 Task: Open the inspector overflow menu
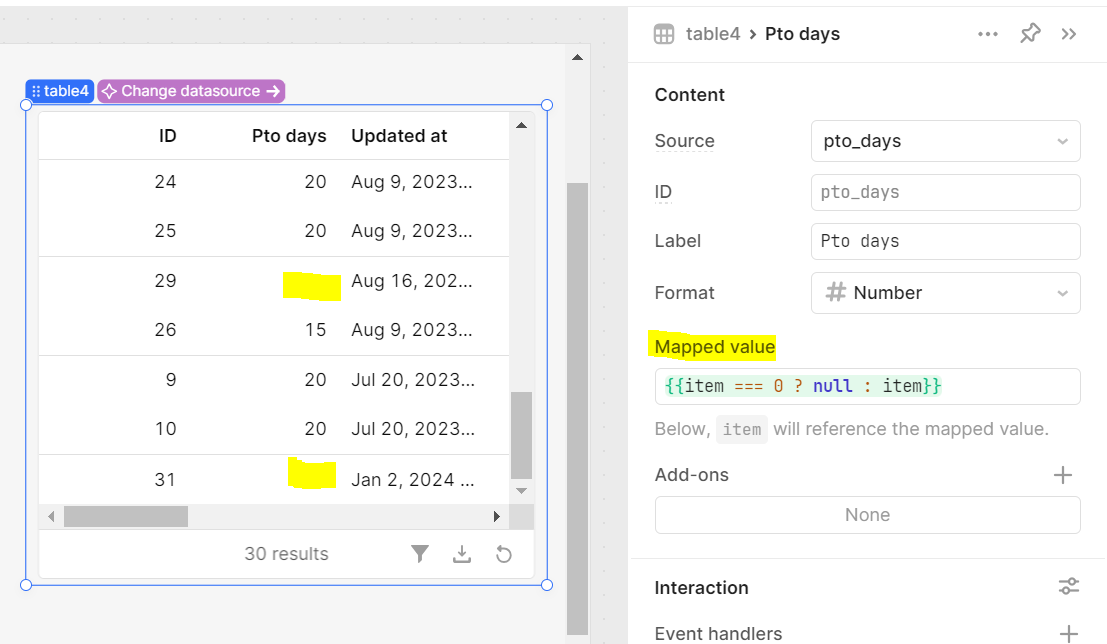coord(988,33)
